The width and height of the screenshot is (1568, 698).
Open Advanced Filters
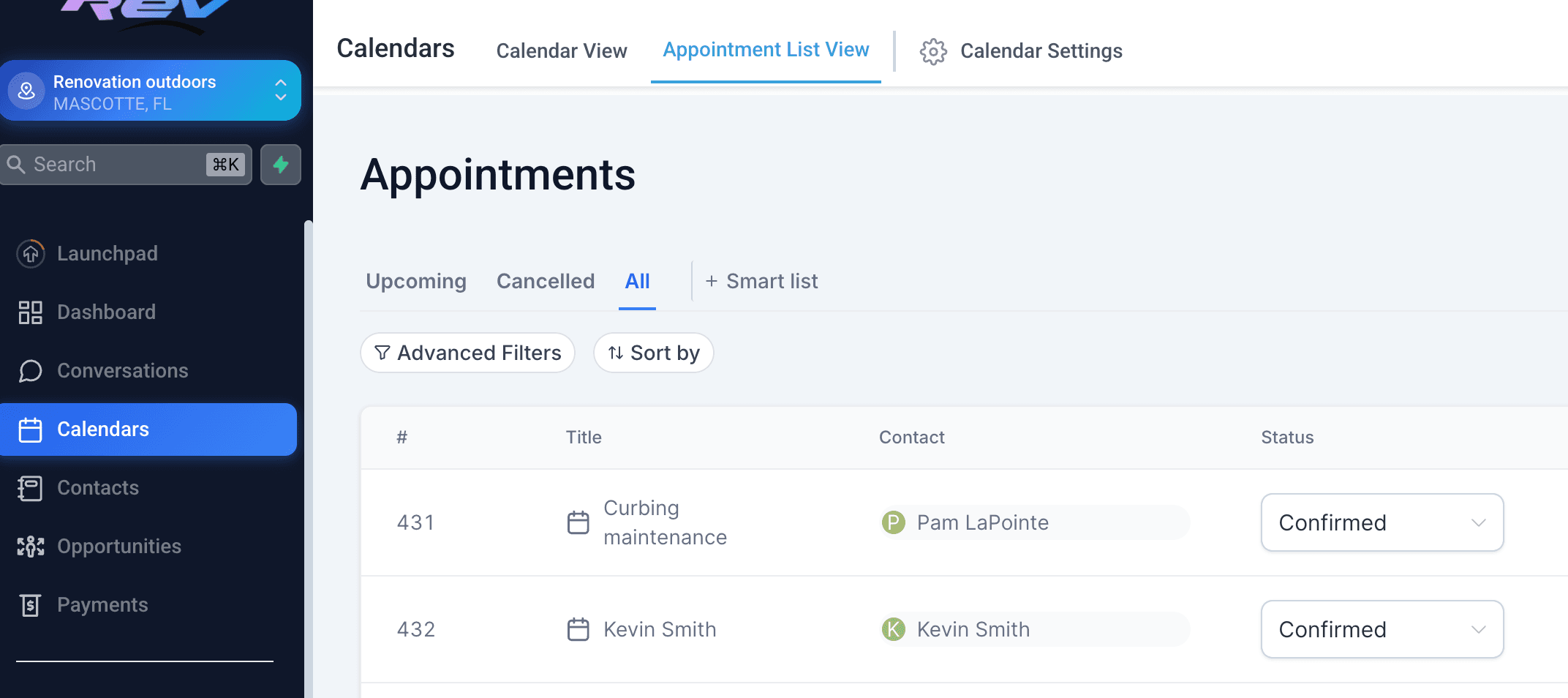[x=467, y=353]
